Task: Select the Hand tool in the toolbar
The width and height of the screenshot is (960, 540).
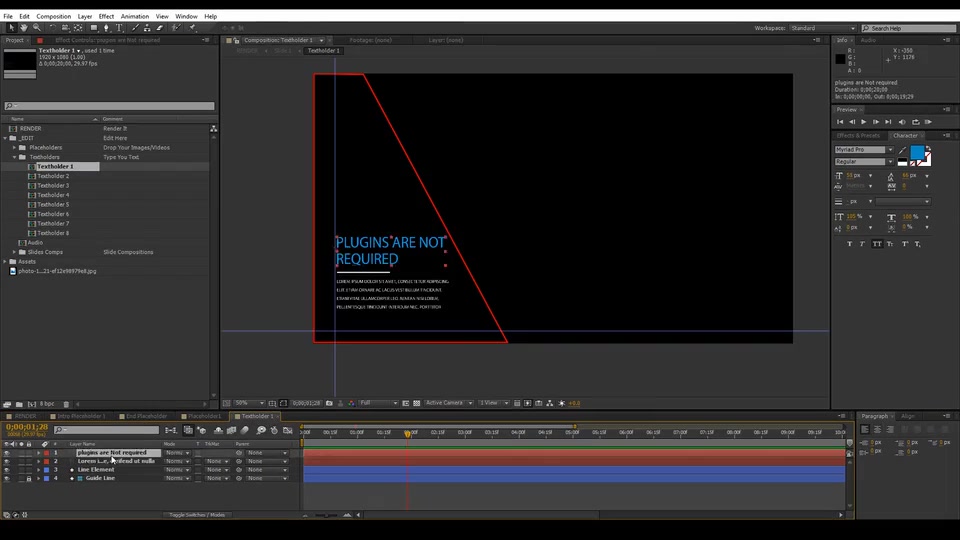Action: [24, 28]
